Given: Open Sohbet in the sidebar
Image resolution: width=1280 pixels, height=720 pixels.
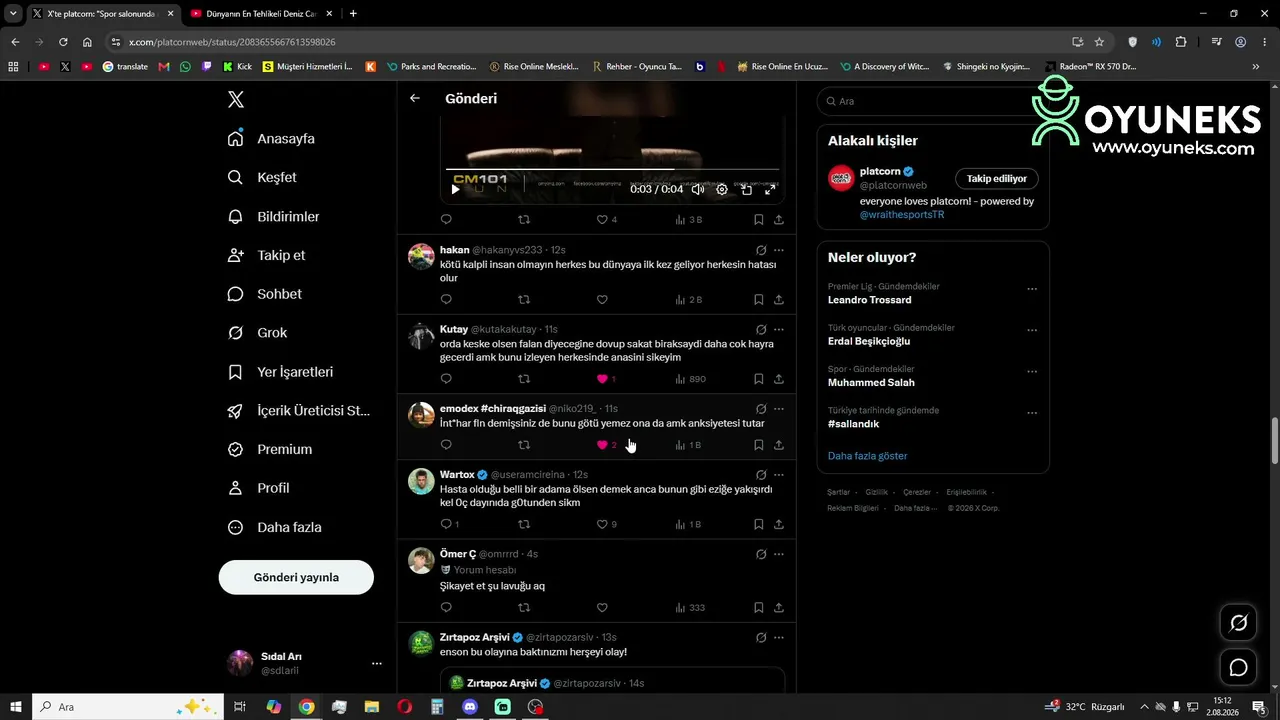Looking at the screenshot, I should click(265, 294).
